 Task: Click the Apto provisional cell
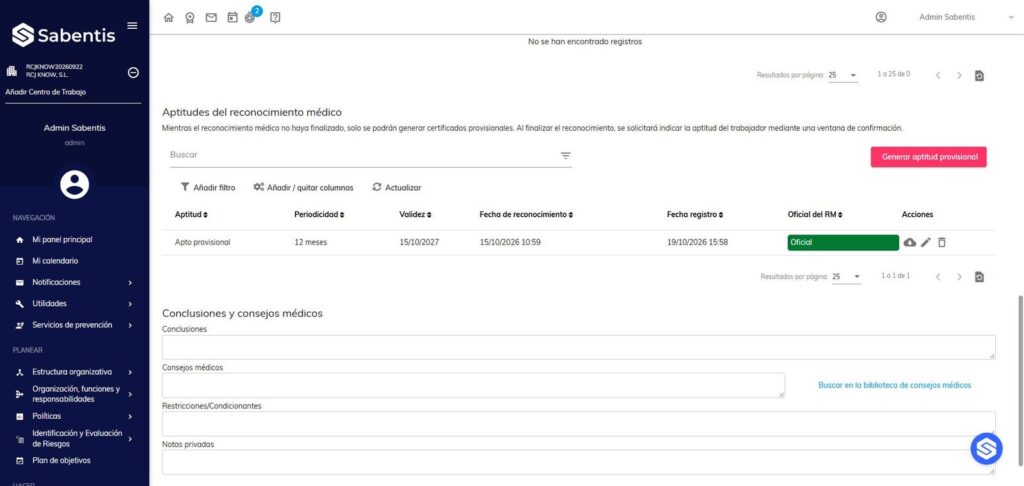point(202,242)
